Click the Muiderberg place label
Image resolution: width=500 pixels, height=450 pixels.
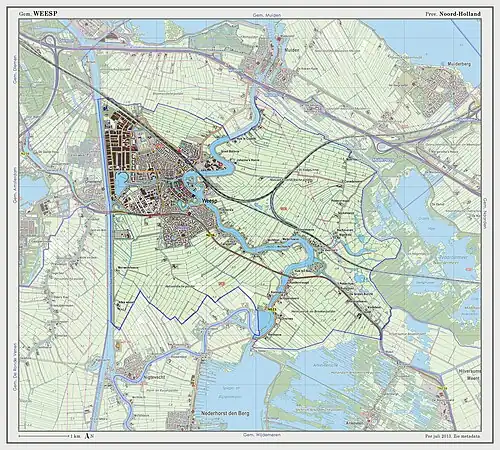[459, 64]
